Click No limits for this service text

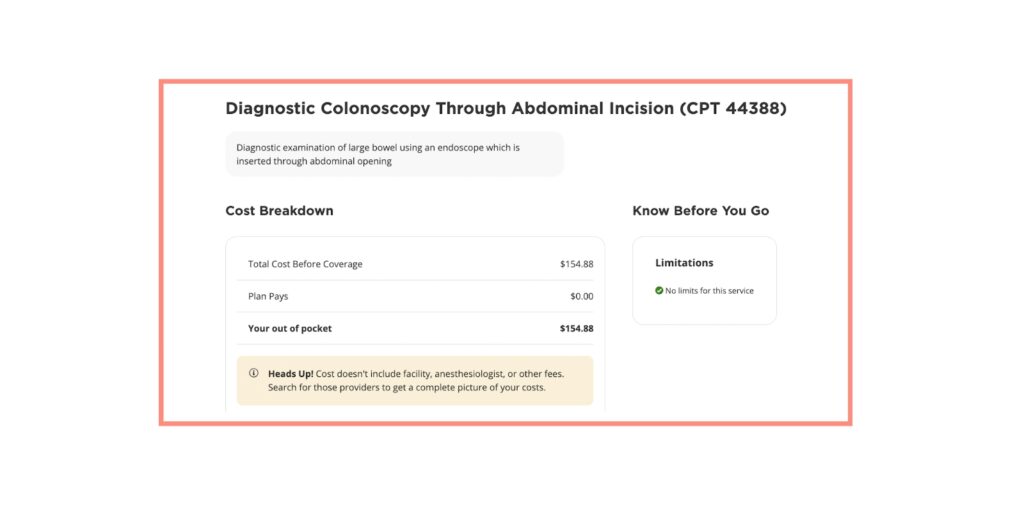709,291
